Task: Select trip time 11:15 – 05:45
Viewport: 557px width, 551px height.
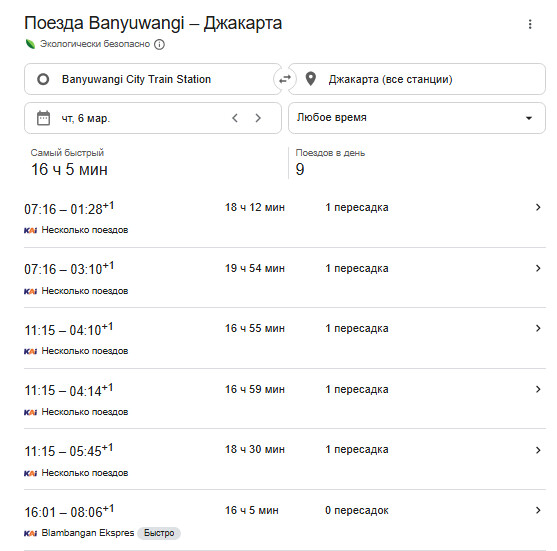Action: click(x=69, y=451)
